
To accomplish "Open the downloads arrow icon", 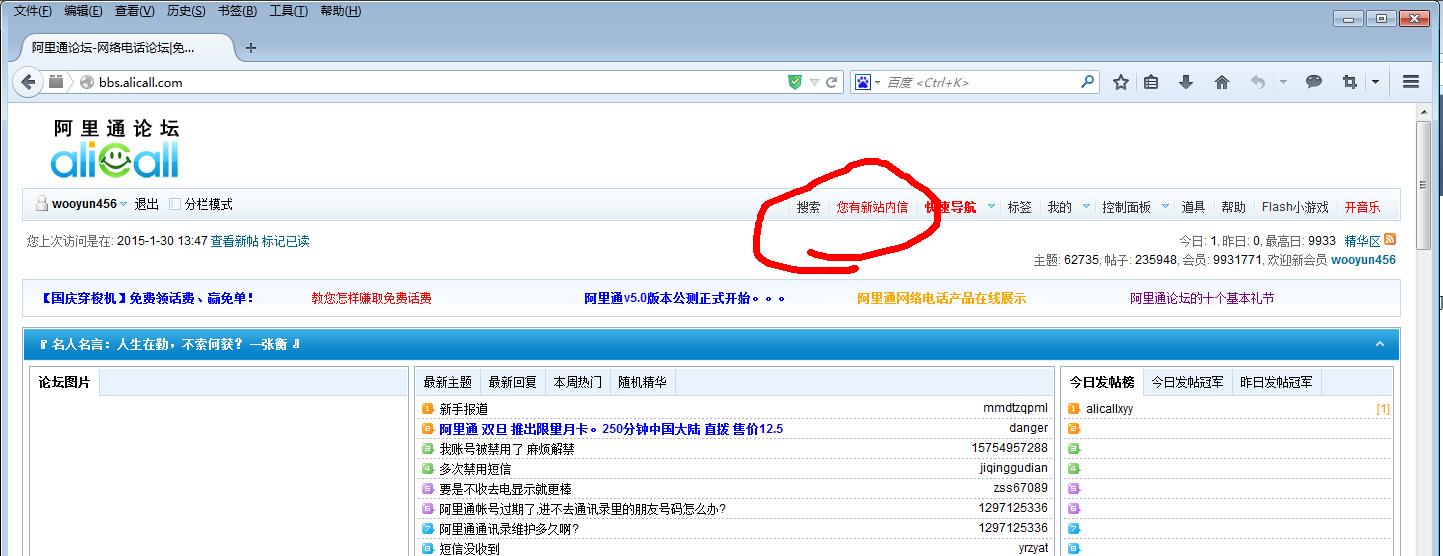I will 1186,82.
